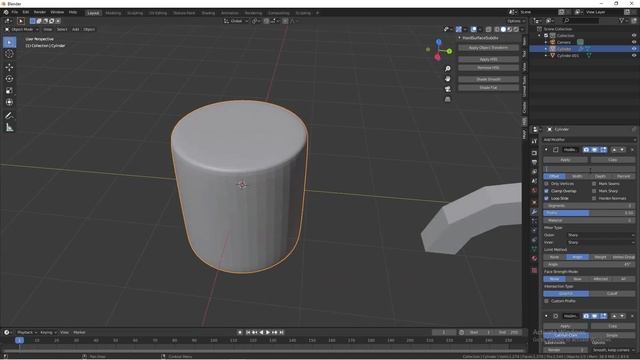Image resolution: width=640 pixels, height=360 pixels.
Task: Toggle the Custom Profile checkbox
Action: (x=547, y=301)
